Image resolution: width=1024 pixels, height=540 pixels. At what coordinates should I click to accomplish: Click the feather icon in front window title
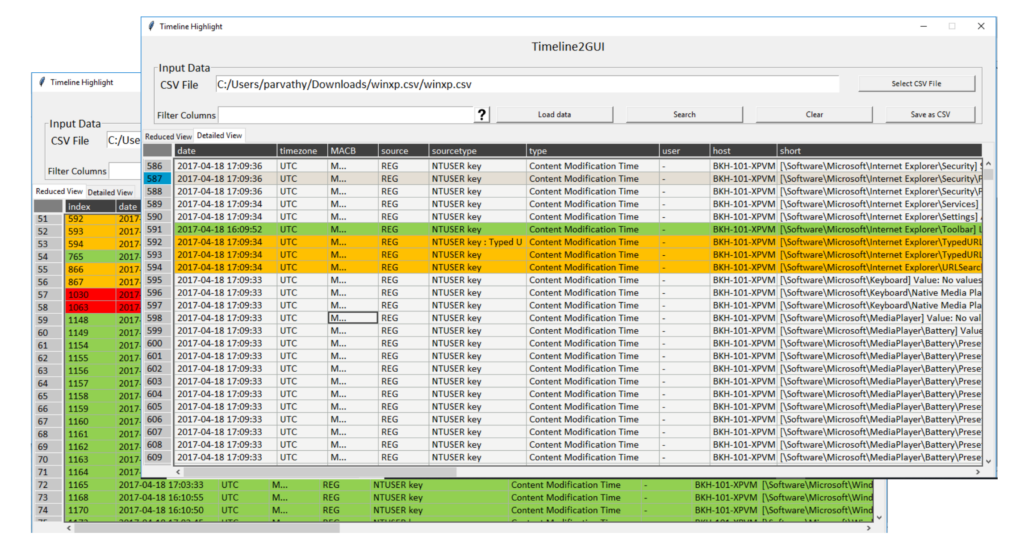pyautogui.click(x=152, y=26)
